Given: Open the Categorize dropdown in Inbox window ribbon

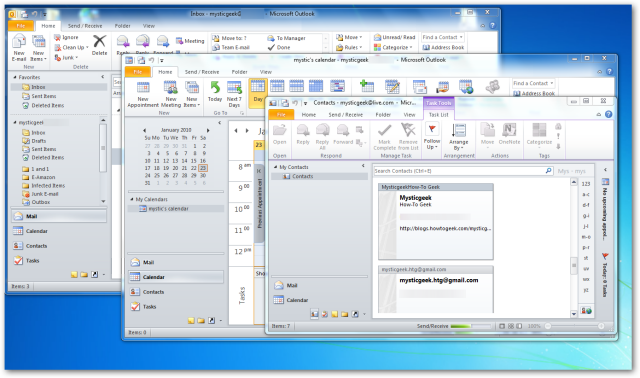Looking at the screenshot, I should 393,47.
